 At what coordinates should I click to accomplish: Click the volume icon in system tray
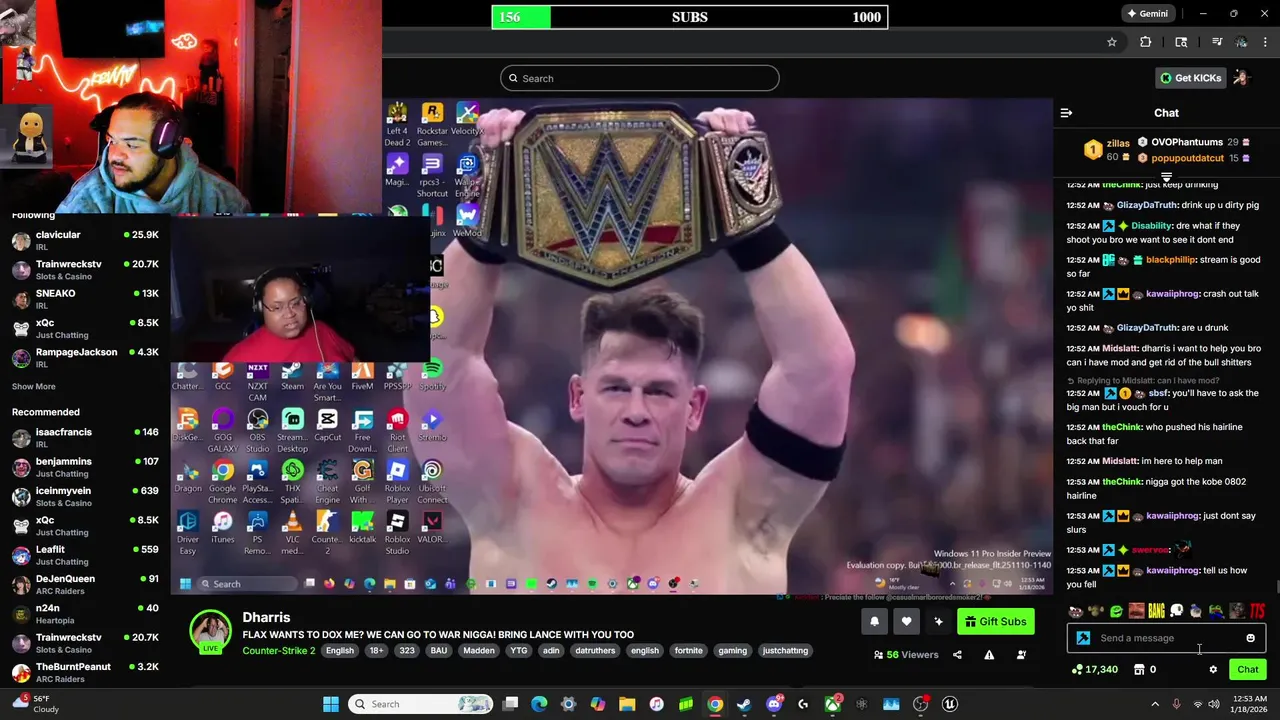coord(1213,704)
